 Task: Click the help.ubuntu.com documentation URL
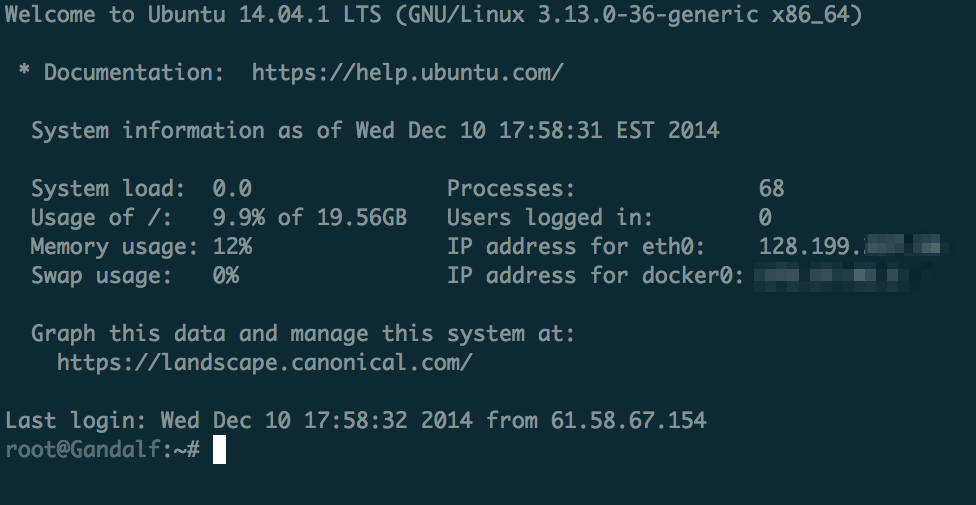click(x=408, y=73)
